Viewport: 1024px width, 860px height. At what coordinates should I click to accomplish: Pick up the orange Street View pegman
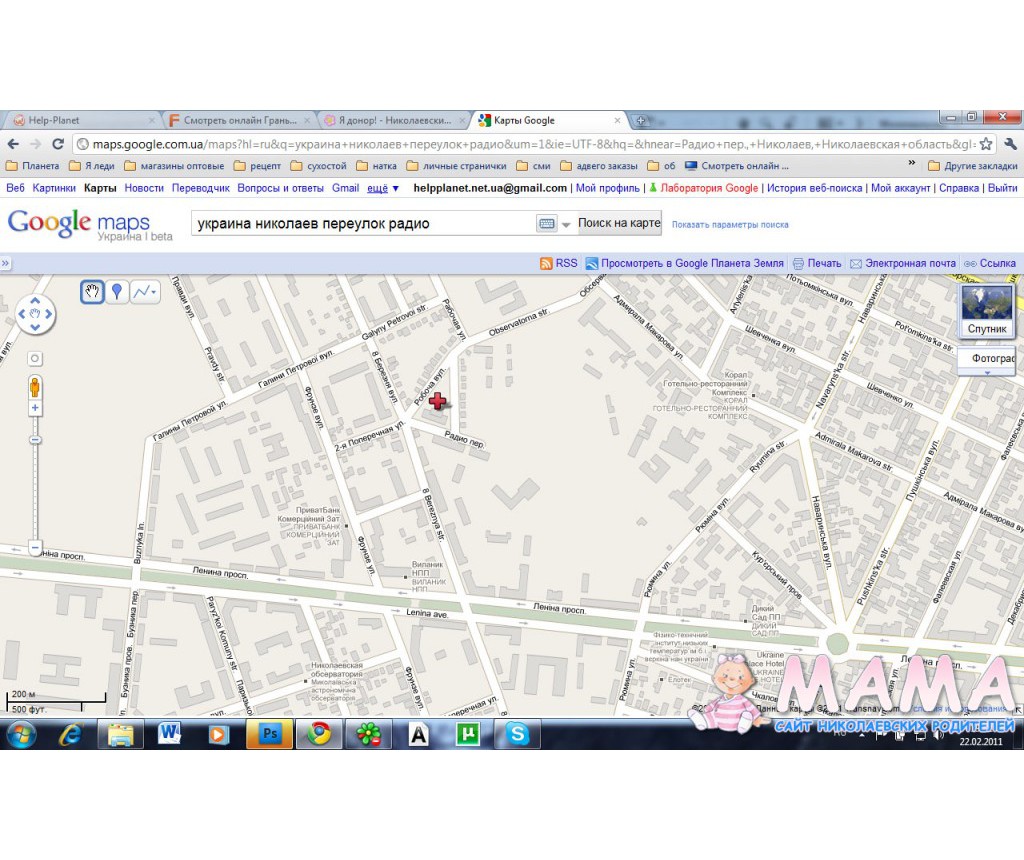tap(35, 387)
